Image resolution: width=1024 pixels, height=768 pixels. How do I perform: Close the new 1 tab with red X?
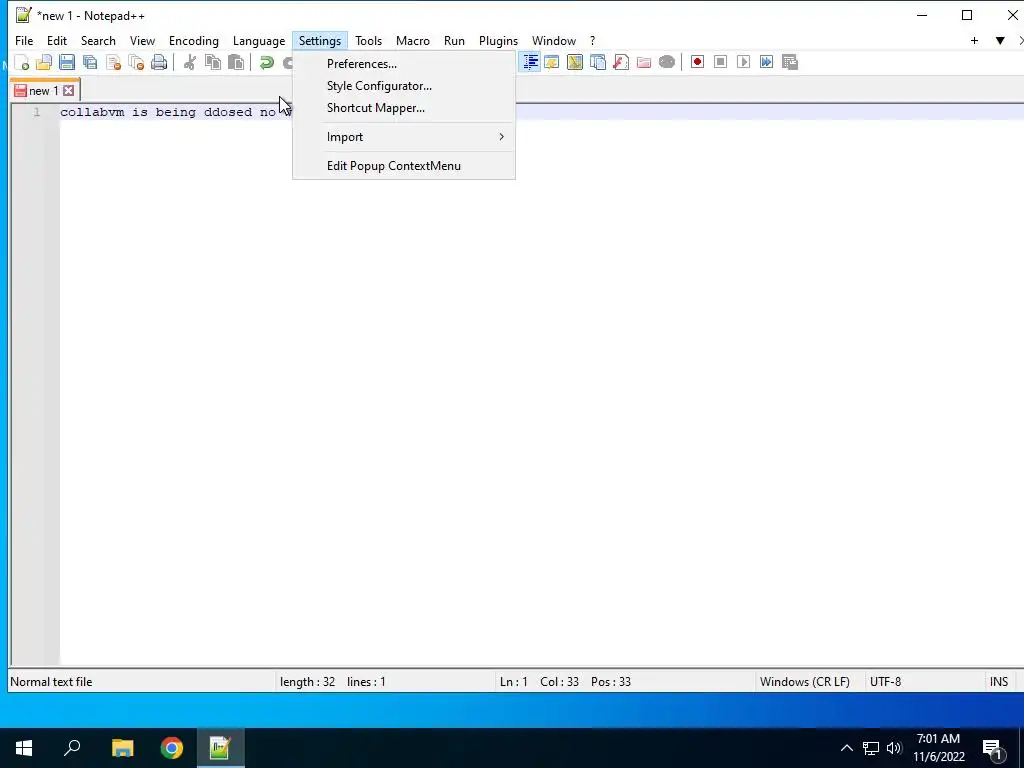[x=69, y=90]
